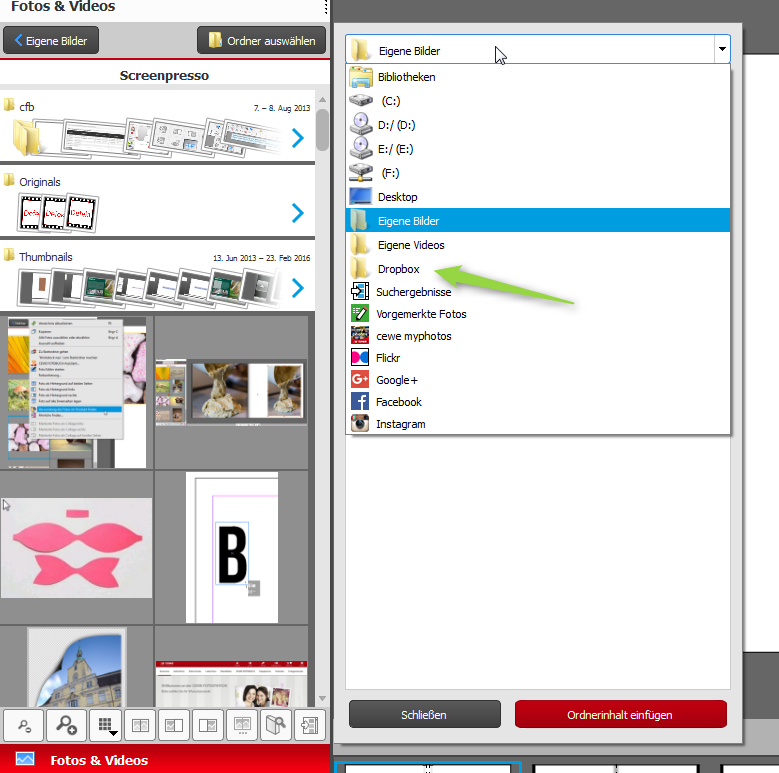Image resolution: width=779 pixels, height=773 pixels.
Task: Select the website screenshot thumbnail
Action: pyautogui.click(x=231, y=684)
